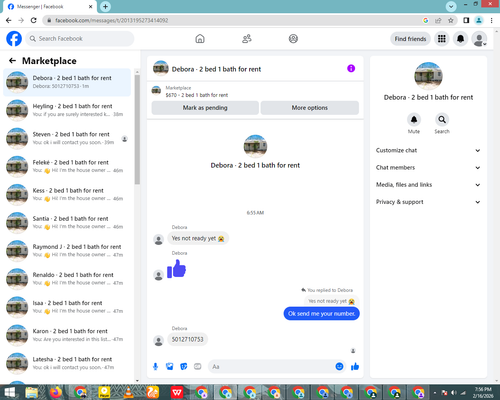The image size is (500, 400).
Task: Open VLC media player from taskbar
Action: pos(128,392)
